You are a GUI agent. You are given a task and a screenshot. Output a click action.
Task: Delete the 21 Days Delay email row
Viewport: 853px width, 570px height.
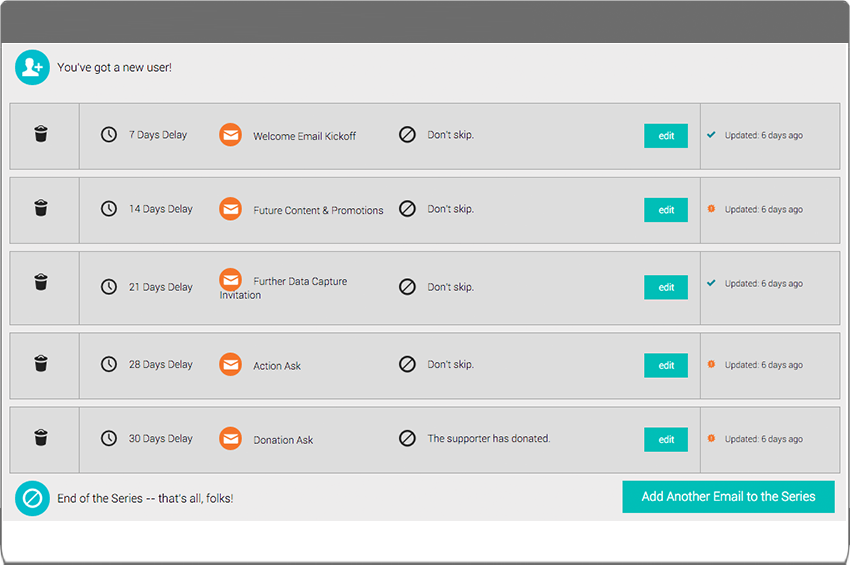41,282
